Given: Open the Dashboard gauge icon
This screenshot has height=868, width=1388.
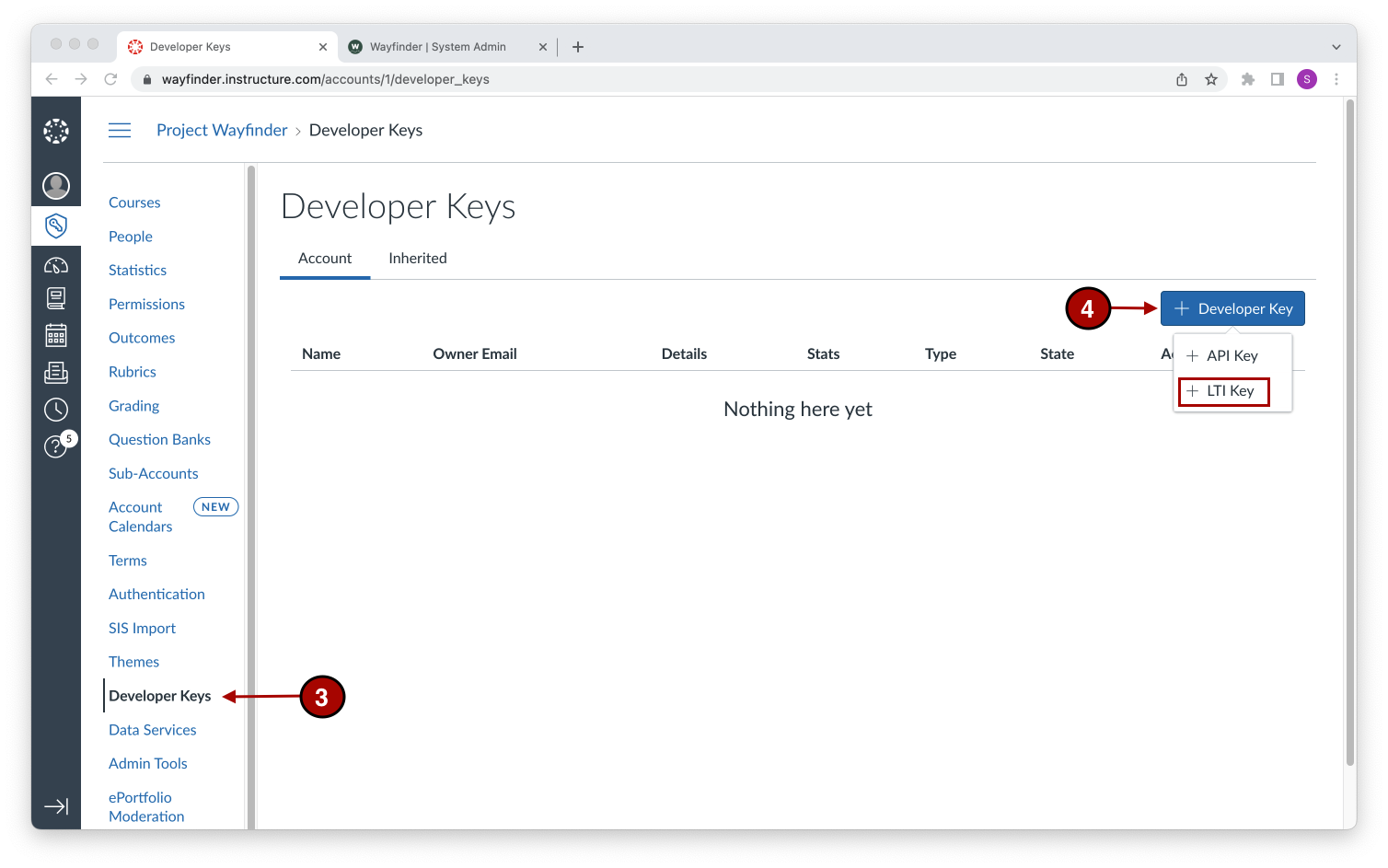Looking at the screenshot, I should (56, 265).
